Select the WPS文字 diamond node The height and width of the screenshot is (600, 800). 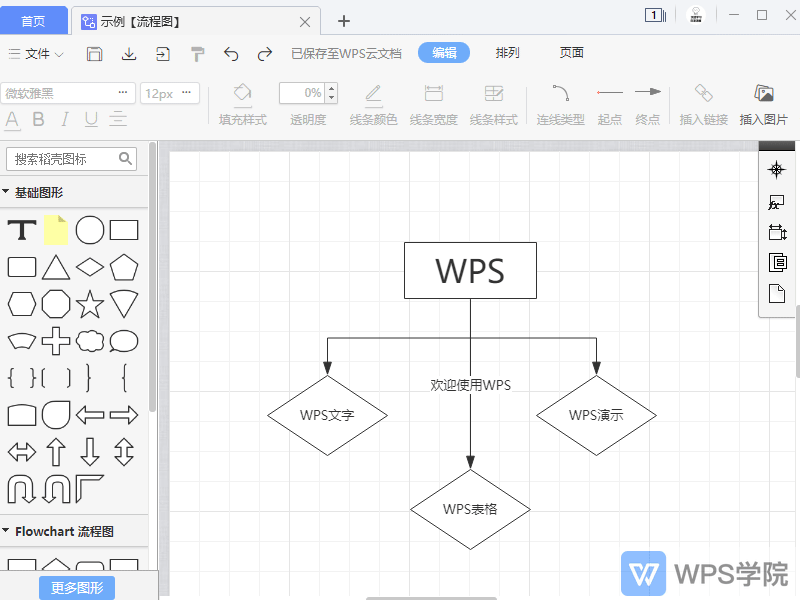327,415
